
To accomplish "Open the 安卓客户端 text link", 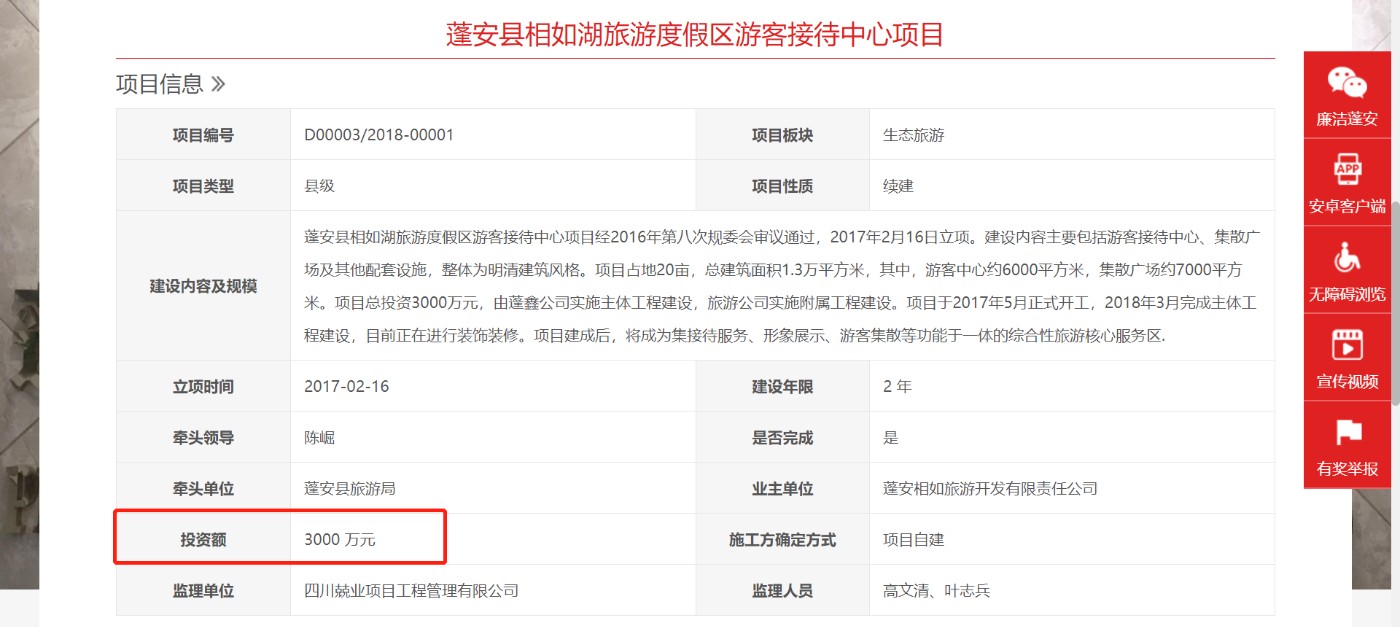I will click(x=1346, y=207).
